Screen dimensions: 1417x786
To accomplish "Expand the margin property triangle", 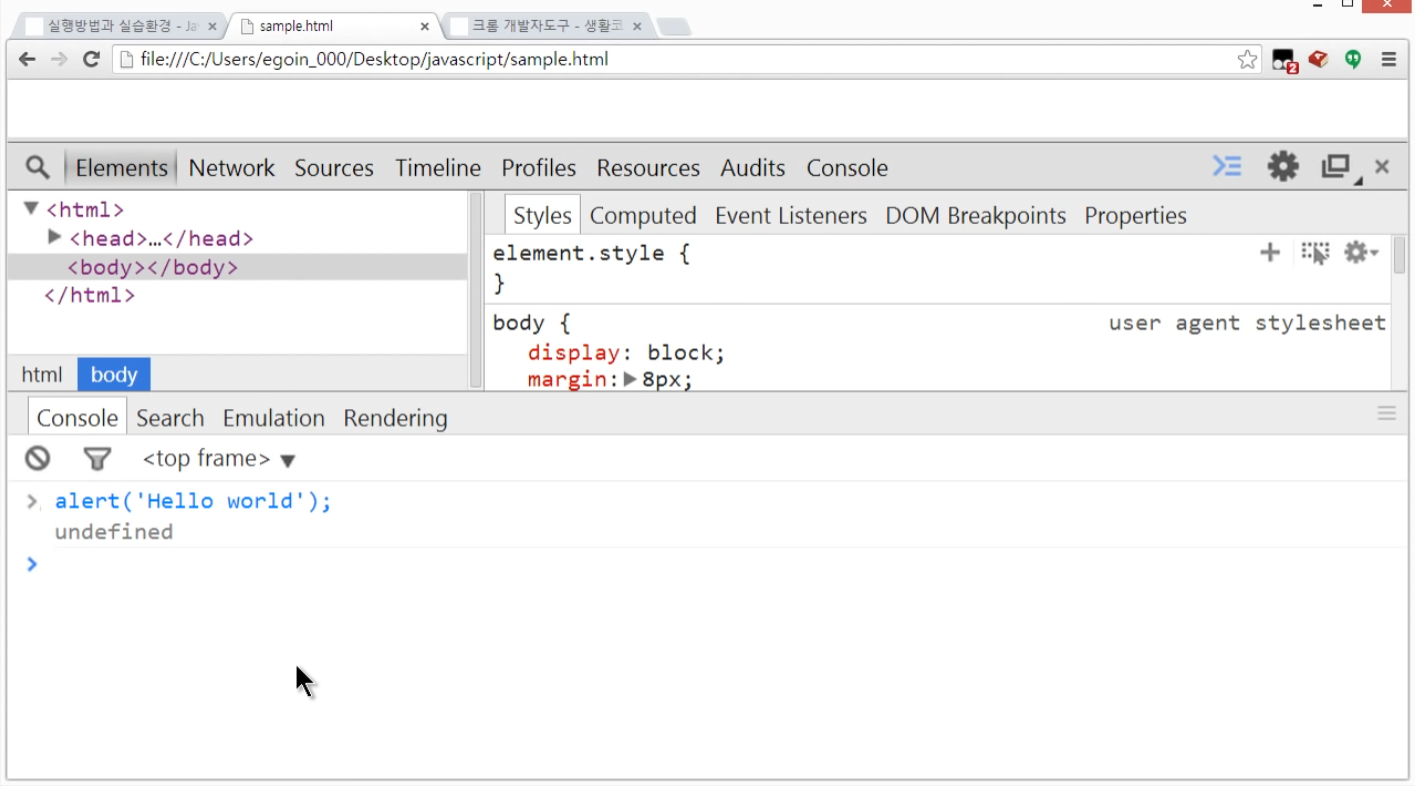I will [630, 379].
